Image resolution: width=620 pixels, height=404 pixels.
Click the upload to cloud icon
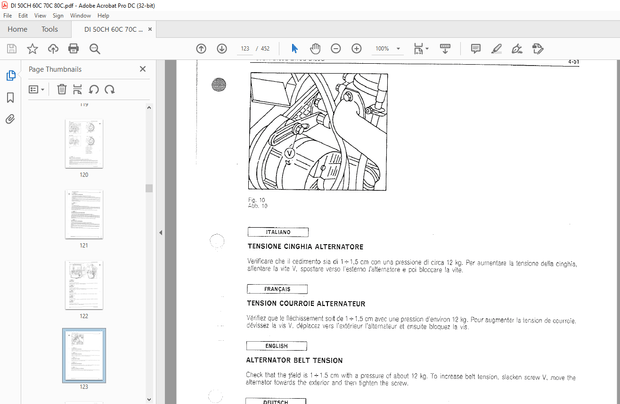pos(53,49)
